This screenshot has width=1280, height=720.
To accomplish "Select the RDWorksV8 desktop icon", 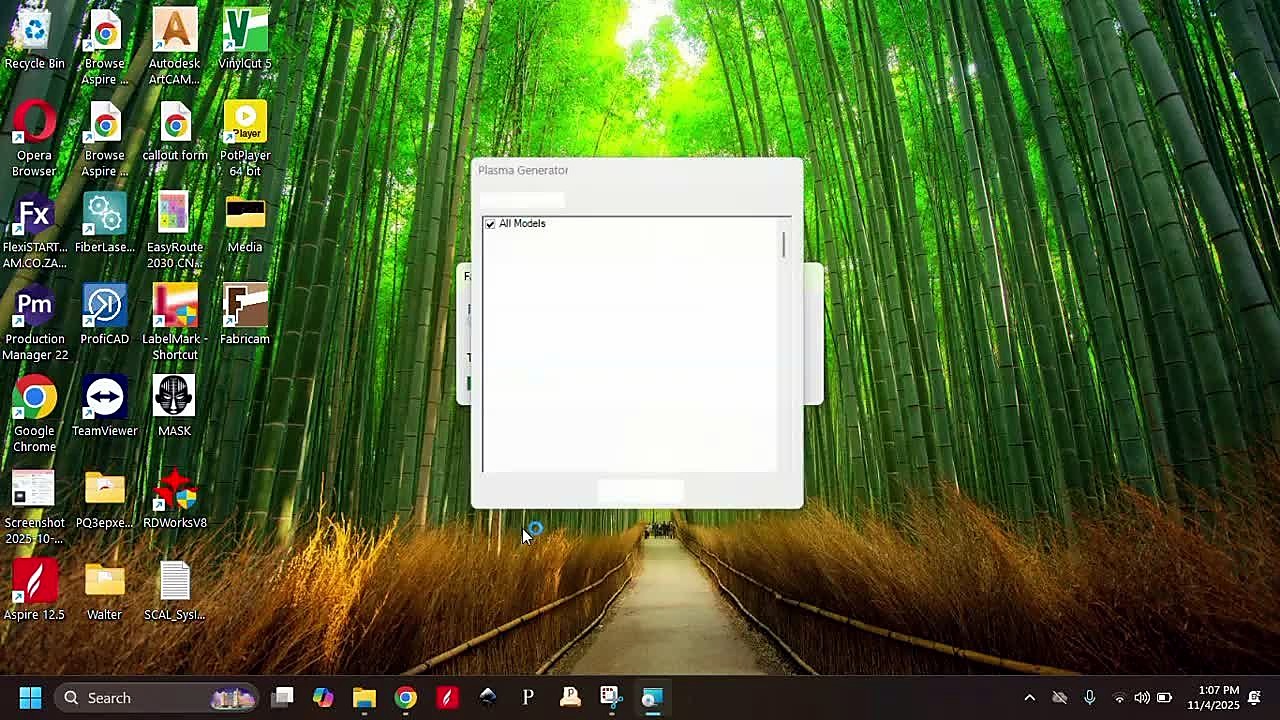I will pyautogui.click(x=174, y=500).
